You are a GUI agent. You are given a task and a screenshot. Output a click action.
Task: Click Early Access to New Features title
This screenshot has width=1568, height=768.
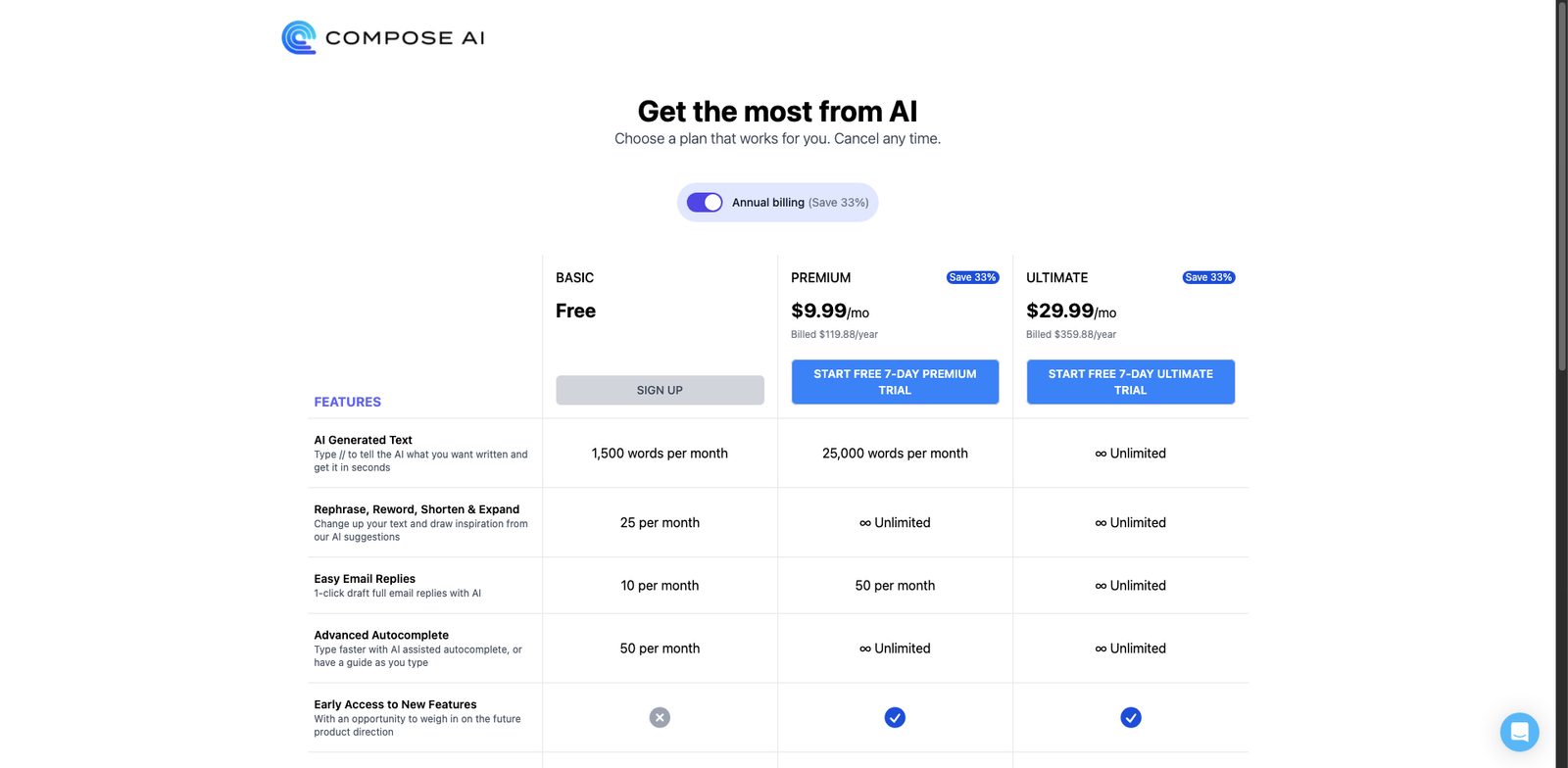[x=395, y=704]
